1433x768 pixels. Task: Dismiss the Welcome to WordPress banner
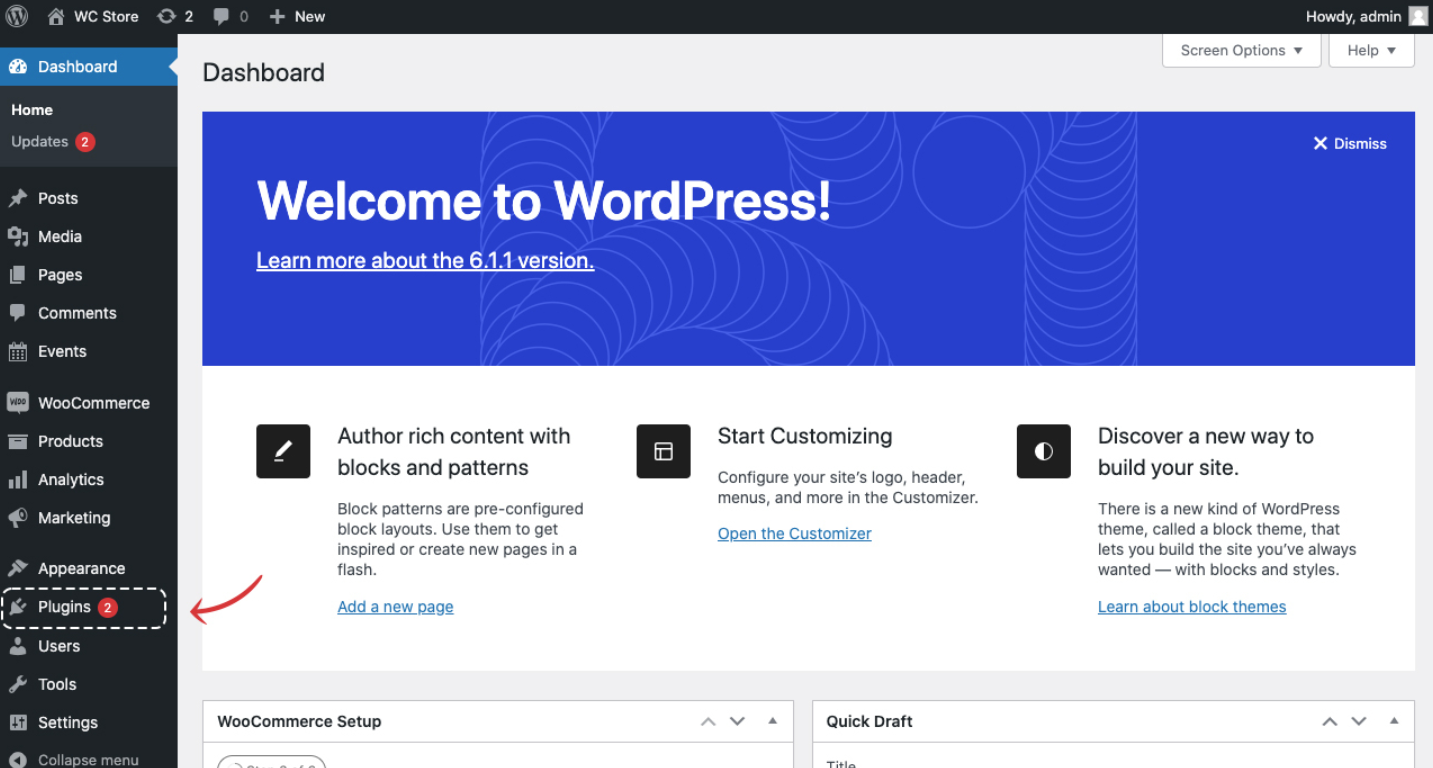click(1349, 144)
